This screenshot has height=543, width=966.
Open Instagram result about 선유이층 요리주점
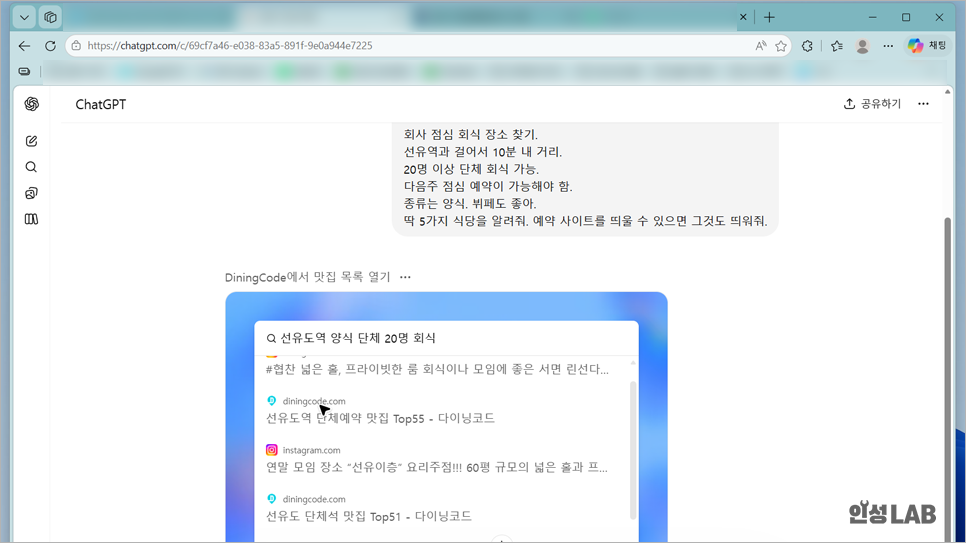tap(436, 467)
